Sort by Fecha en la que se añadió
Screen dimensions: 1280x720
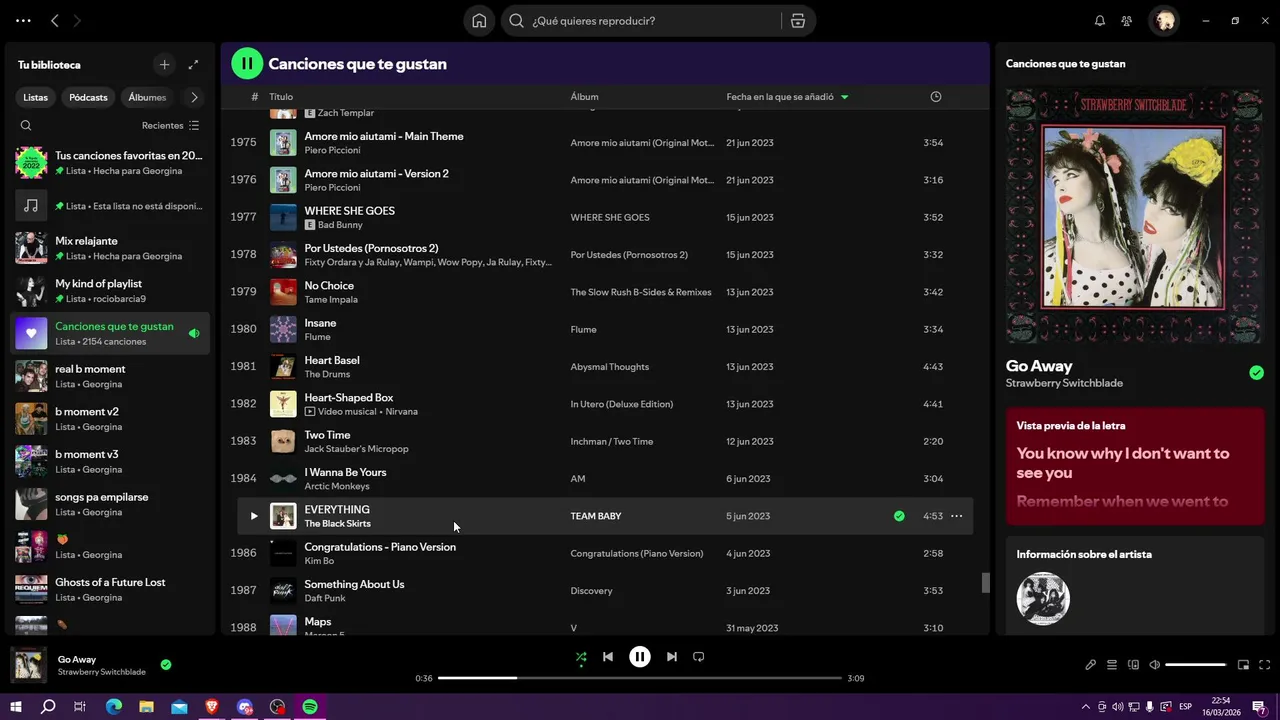(787, 97)
